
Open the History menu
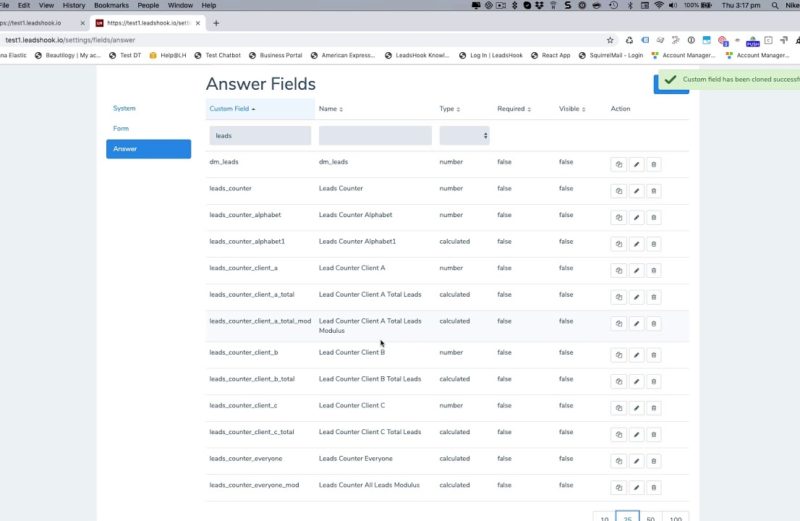tap(73, 5)
